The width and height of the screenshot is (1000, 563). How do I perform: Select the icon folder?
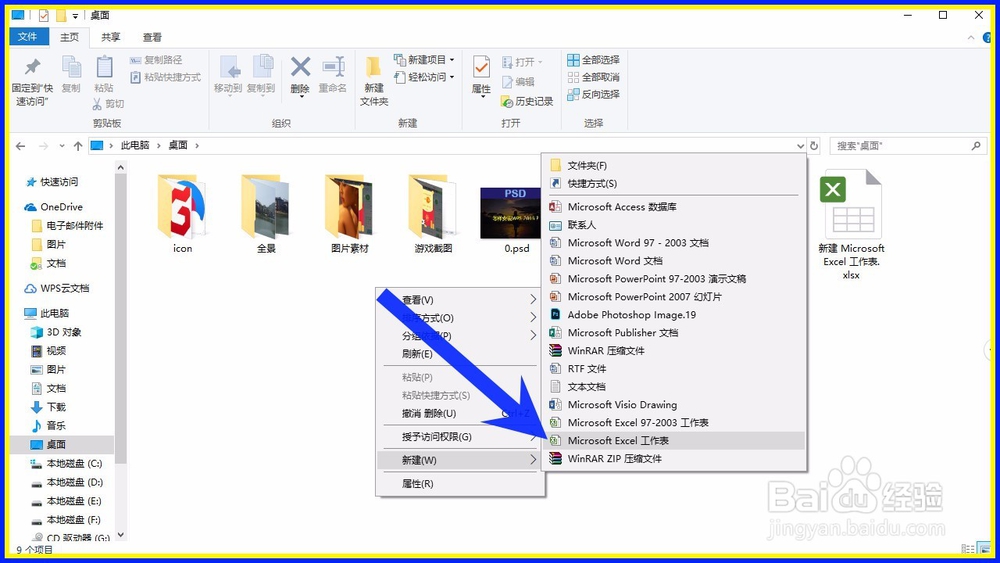click(x=182, y=214)
